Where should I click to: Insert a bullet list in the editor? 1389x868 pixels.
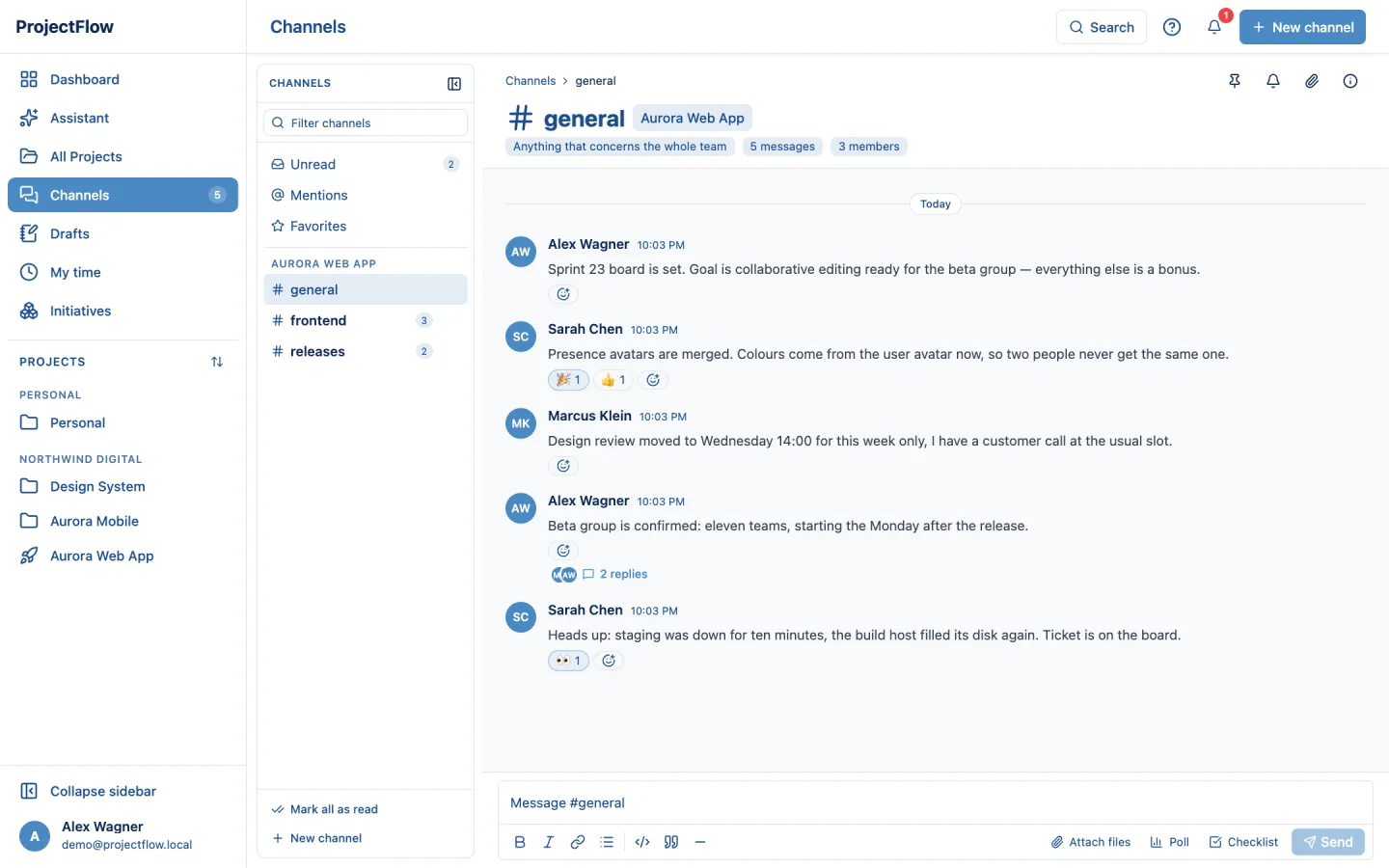[607, 842]
